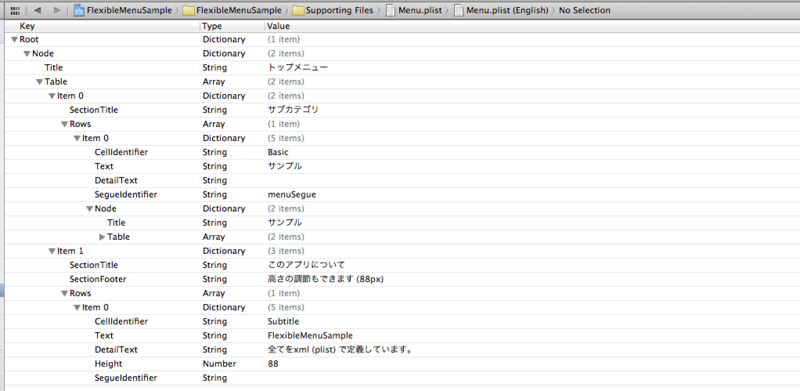The height and width of the screenshot is (391, 800).
Task: Select the Text key with サンプル value
Action: 104,166
